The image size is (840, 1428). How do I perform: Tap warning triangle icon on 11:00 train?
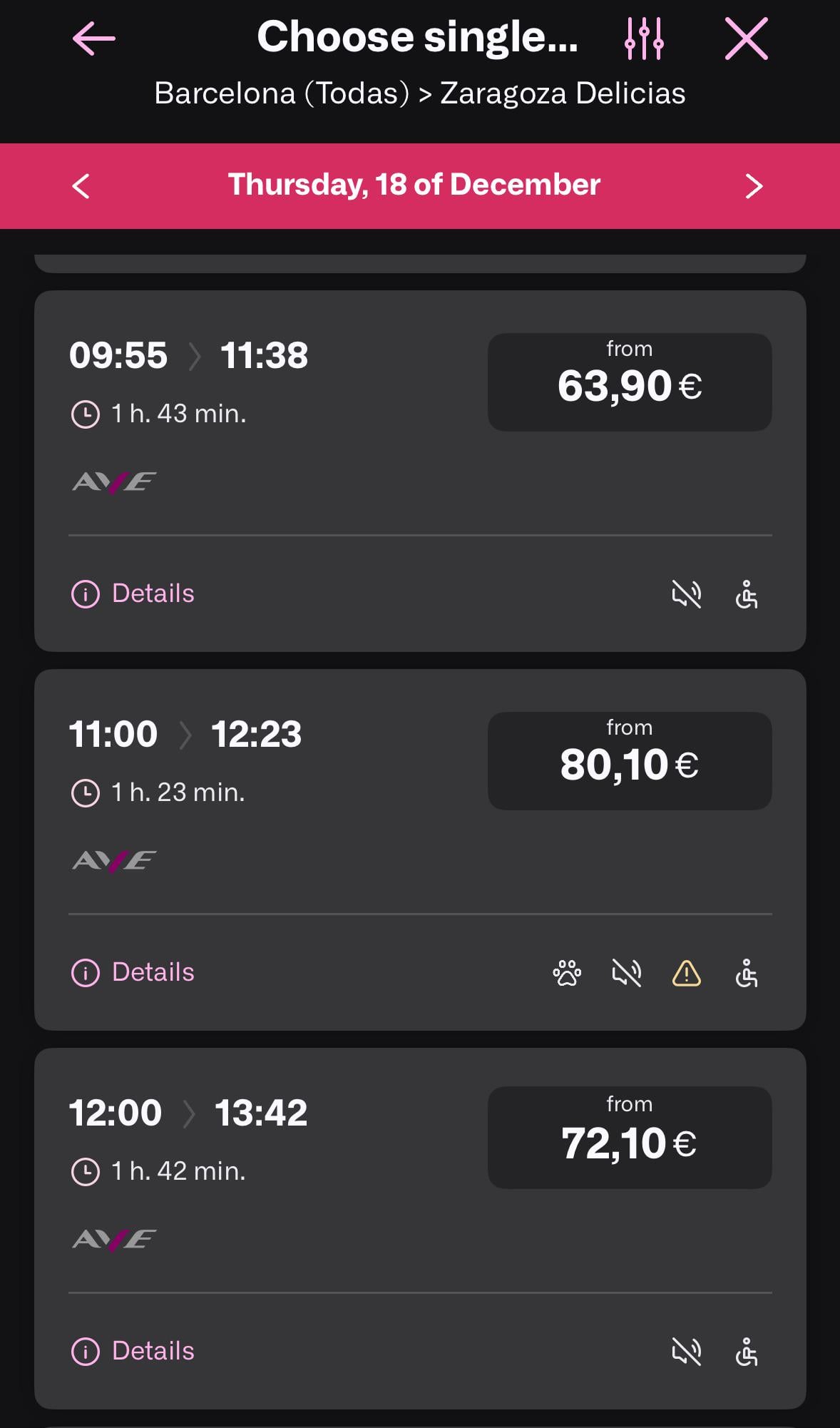coord(687,973)
